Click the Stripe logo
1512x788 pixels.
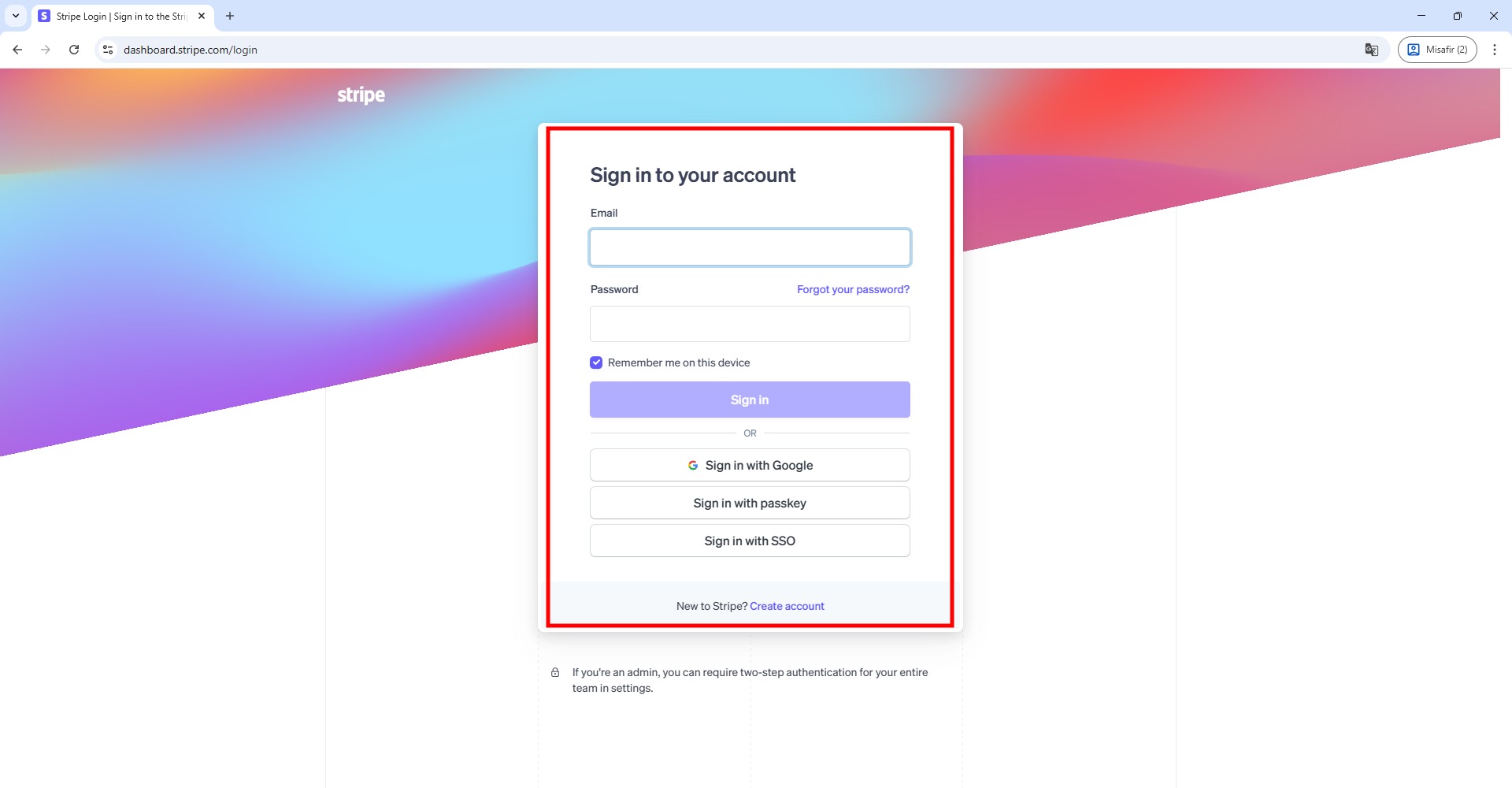[x=361, y=95]
